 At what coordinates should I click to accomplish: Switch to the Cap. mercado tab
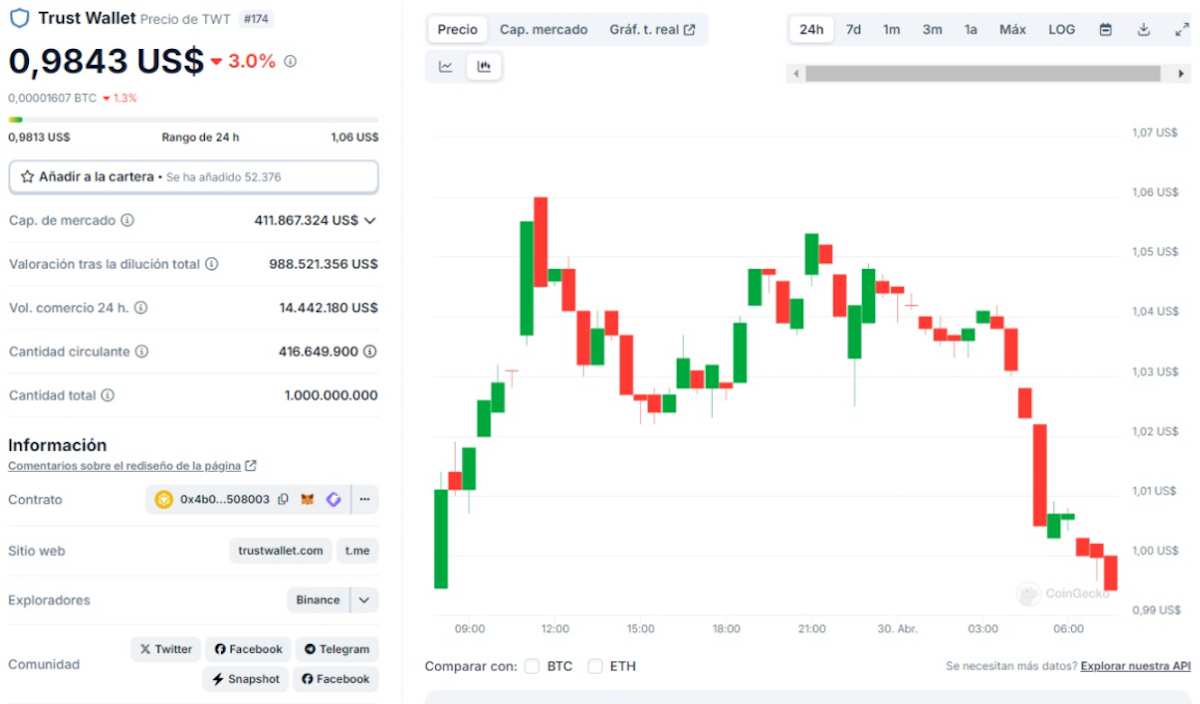(x=544, y=29)
